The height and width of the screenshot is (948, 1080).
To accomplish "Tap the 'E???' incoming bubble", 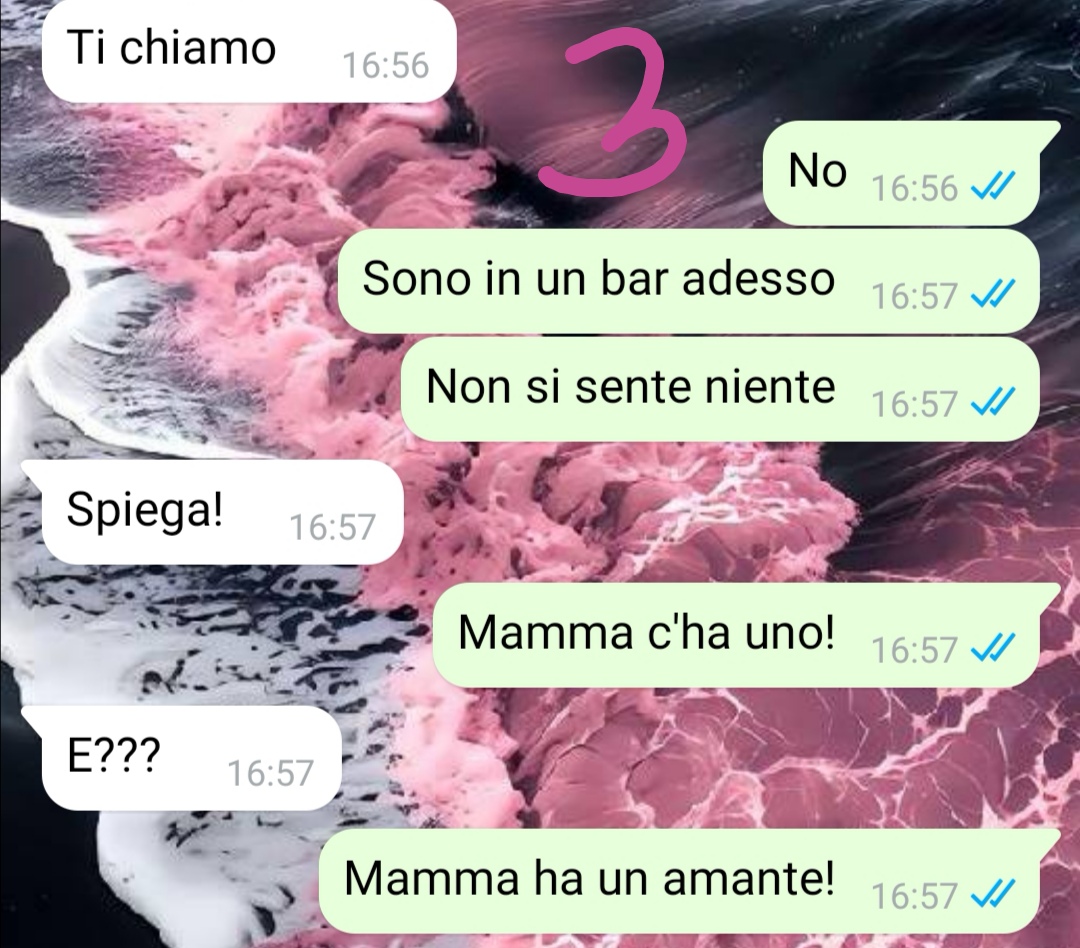I will tap(181, 758).
